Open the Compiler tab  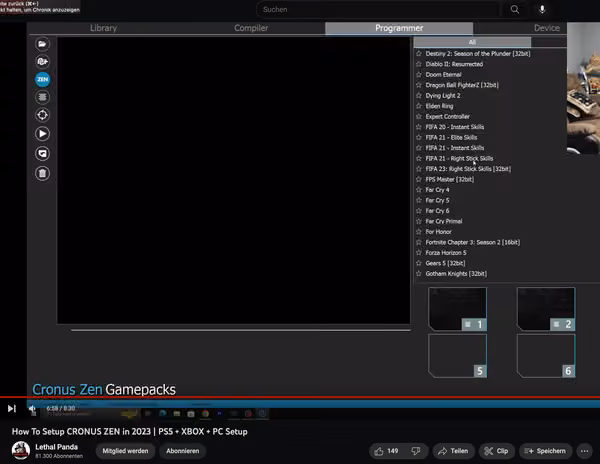click(x=251, y=28)
